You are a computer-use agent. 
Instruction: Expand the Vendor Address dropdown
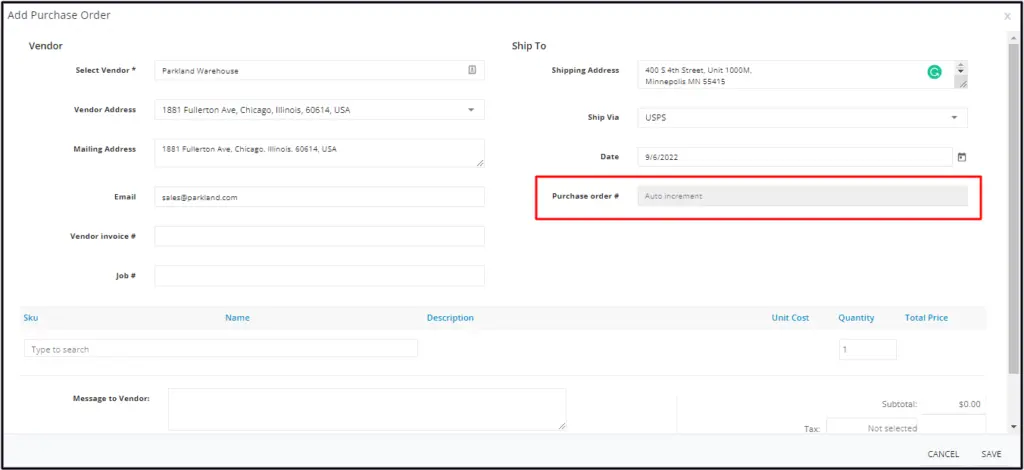pyautogui.click(x=471, y=110)
